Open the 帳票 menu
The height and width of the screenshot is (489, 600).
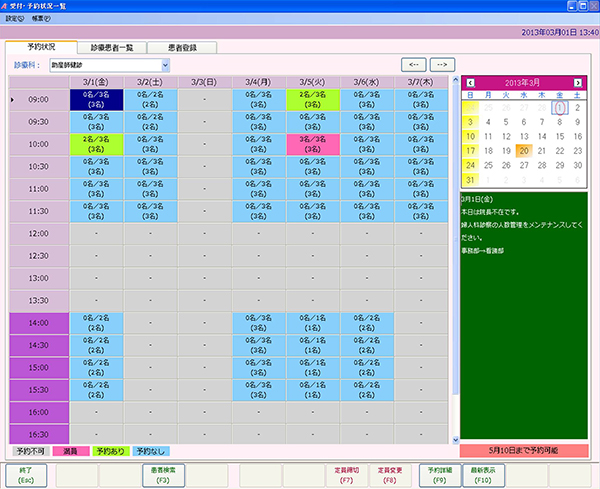pos(41,18)
